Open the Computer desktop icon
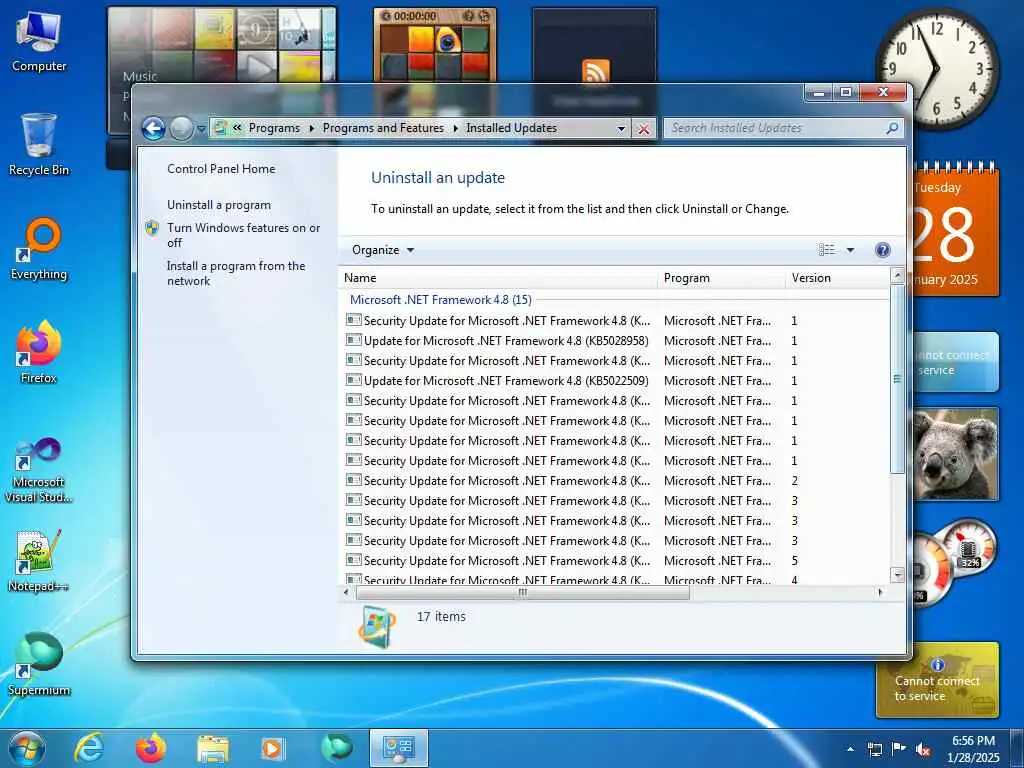This screenshot has height=768, width=1024. [x=39, y=41]
